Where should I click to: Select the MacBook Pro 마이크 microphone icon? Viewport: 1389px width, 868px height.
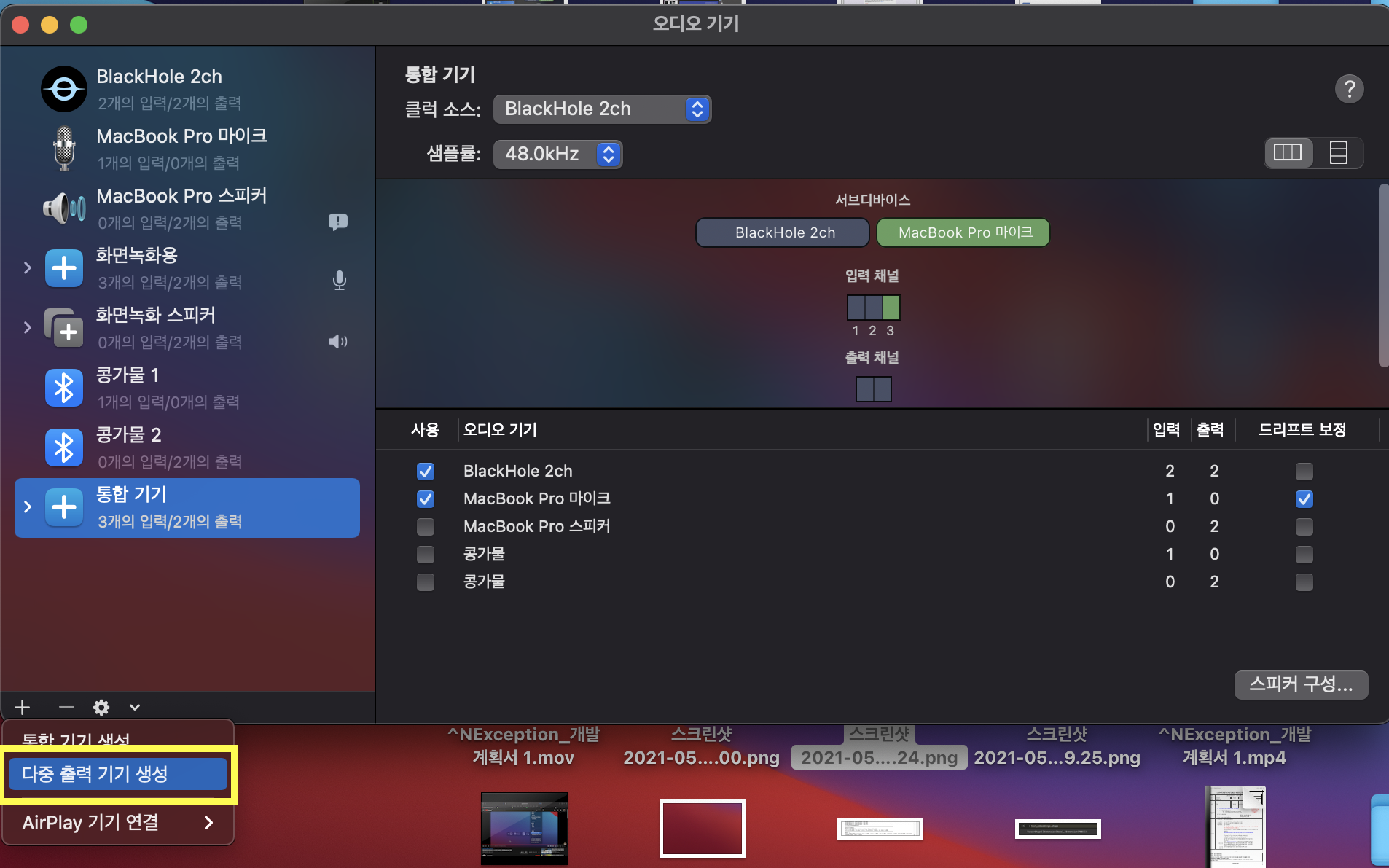click(64, 149)
